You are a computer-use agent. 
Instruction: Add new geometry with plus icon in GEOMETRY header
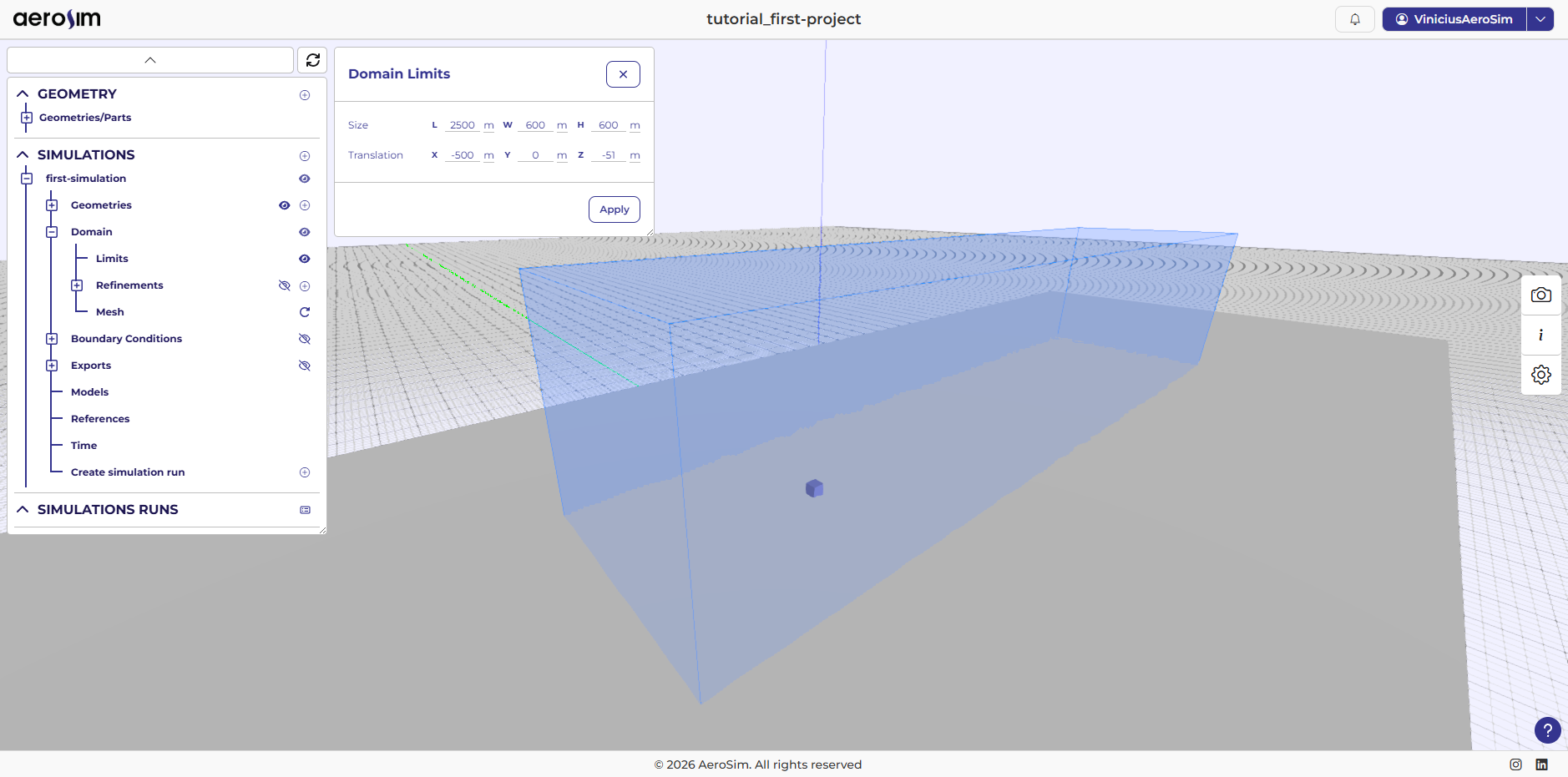[305, 95]
